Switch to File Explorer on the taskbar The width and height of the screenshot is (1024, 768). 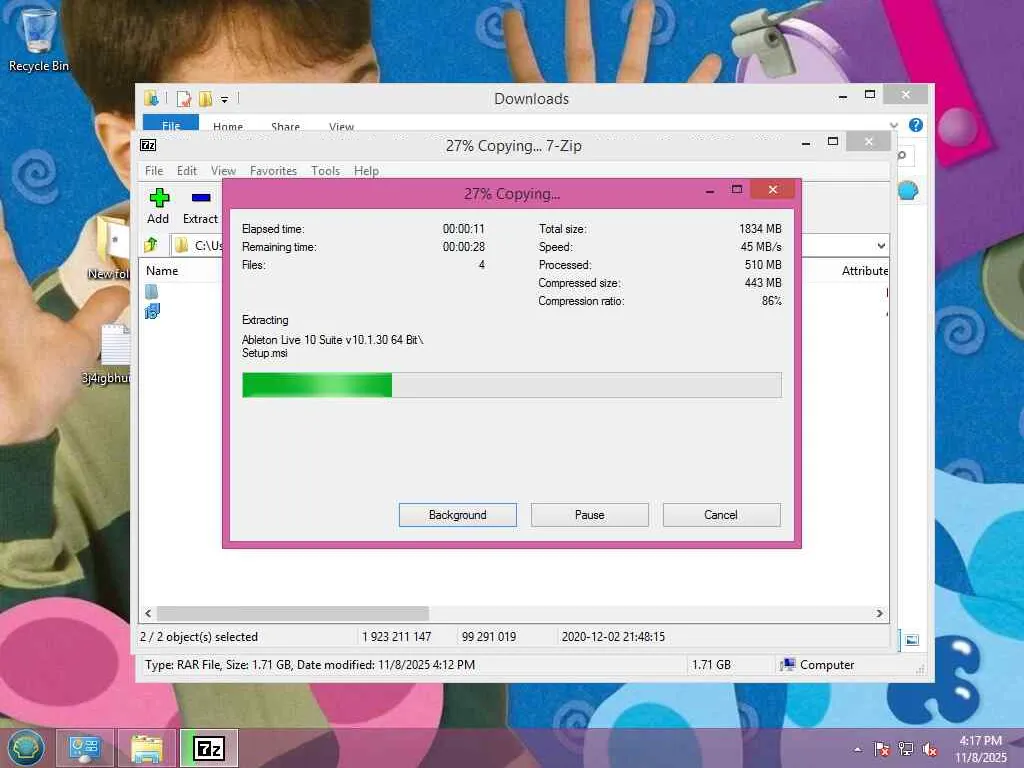(147, 748)
